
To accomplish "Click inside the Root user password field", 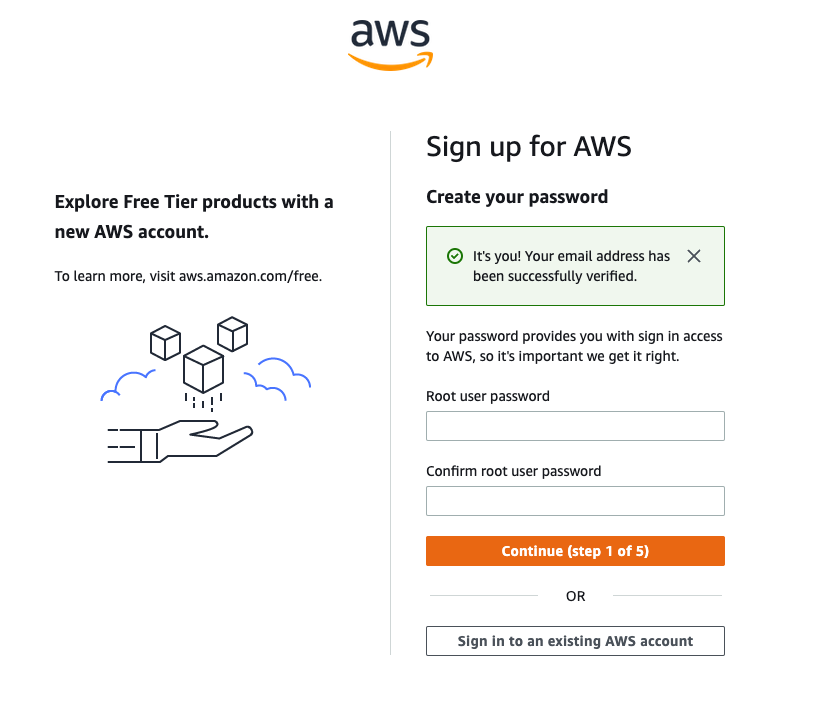I will coord(575,425).
